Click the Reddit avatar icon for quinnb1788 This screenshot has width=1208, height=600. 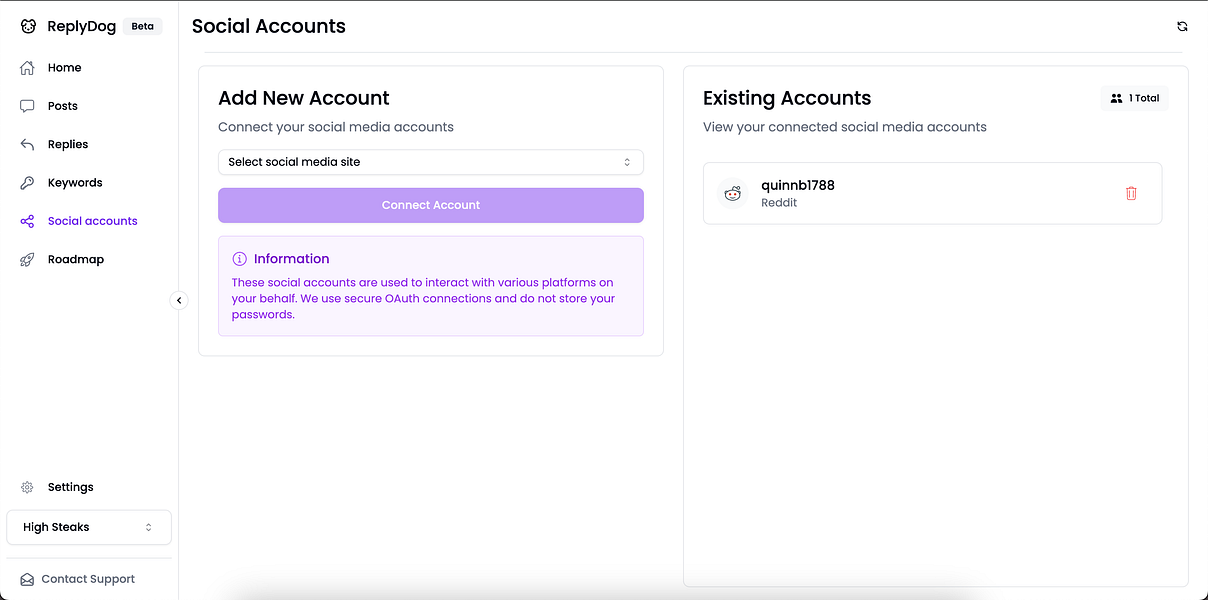coord(733,193)
